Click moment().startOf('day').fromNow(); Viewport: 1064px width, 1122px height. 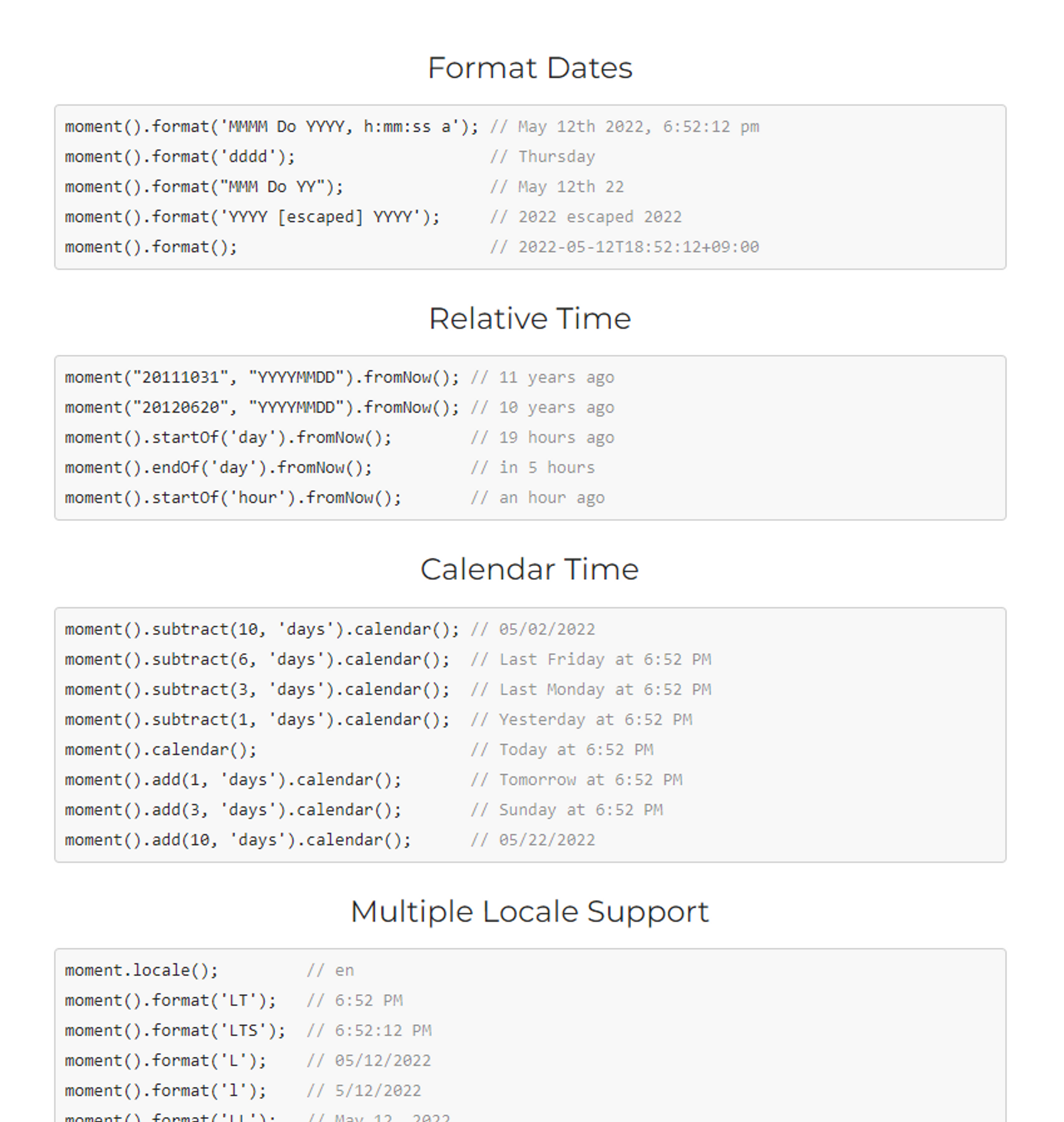(228, 438)
